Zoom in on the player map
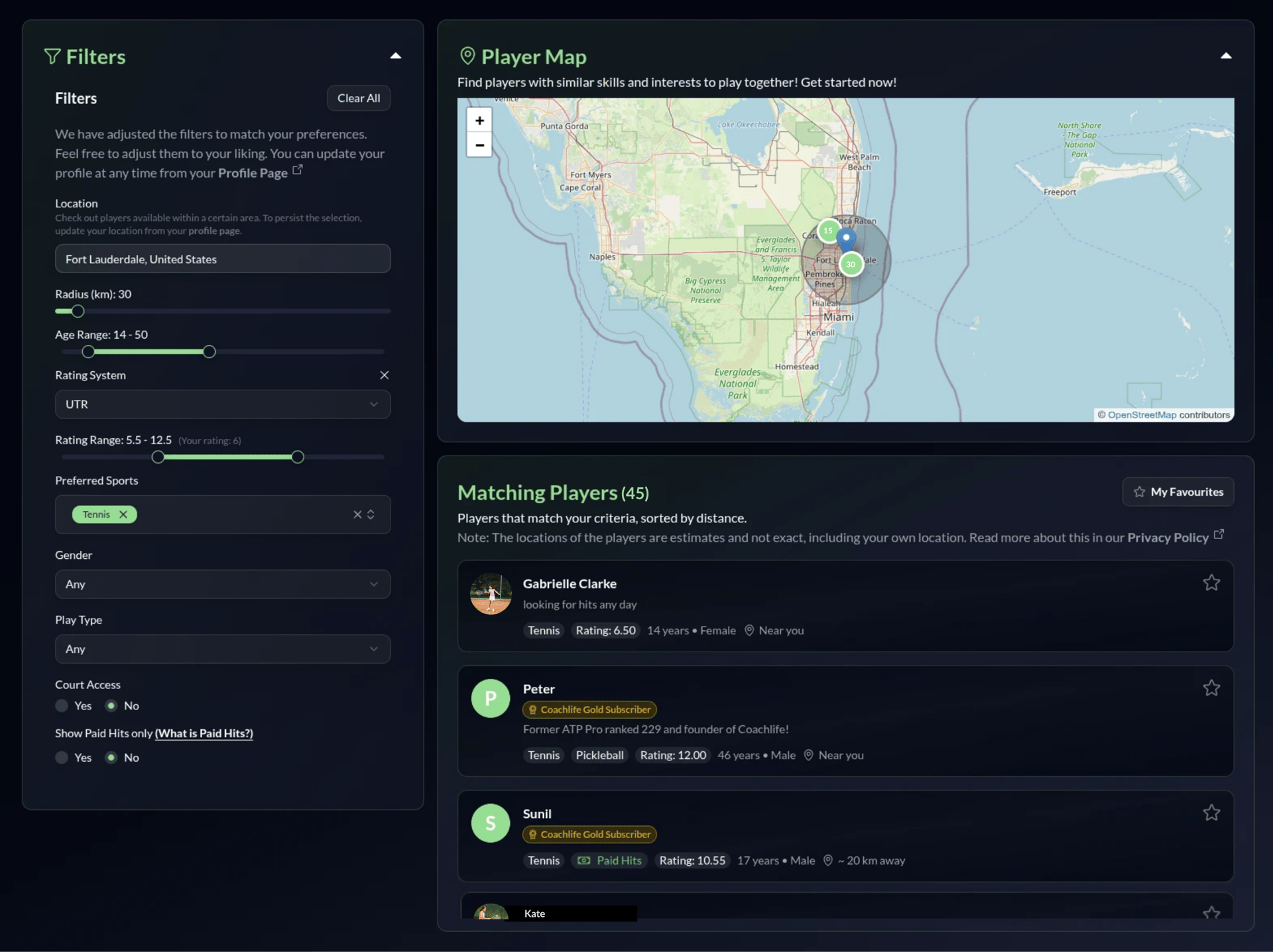 click(x=479, y=121)
